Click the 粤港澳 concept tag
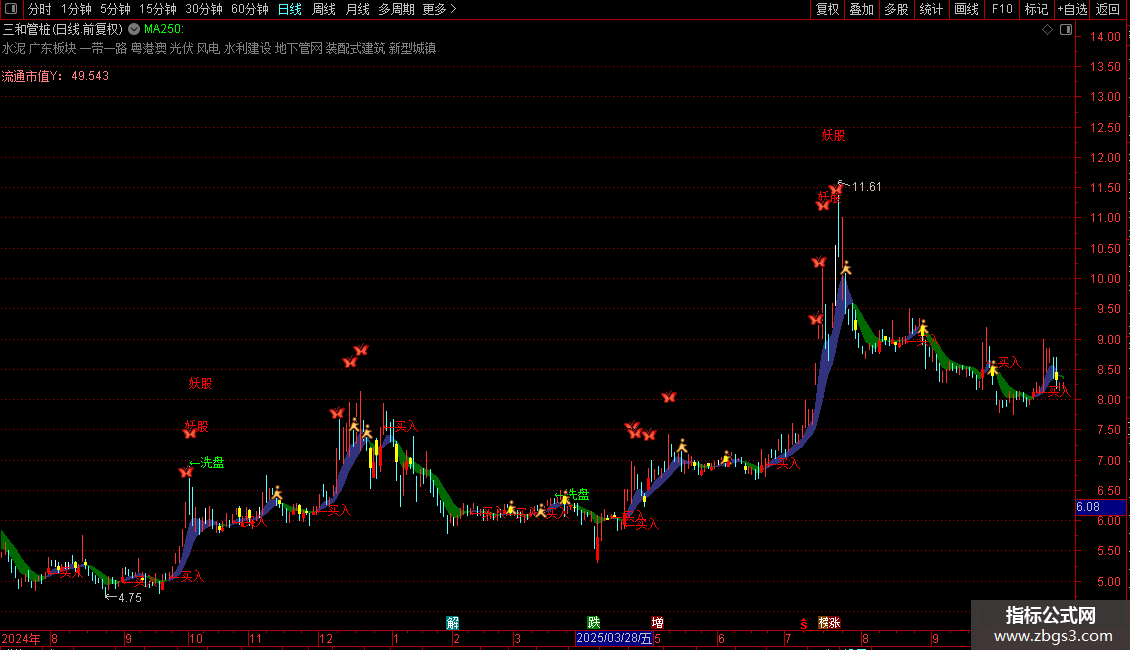The image size is (1130, 650). 148,48
